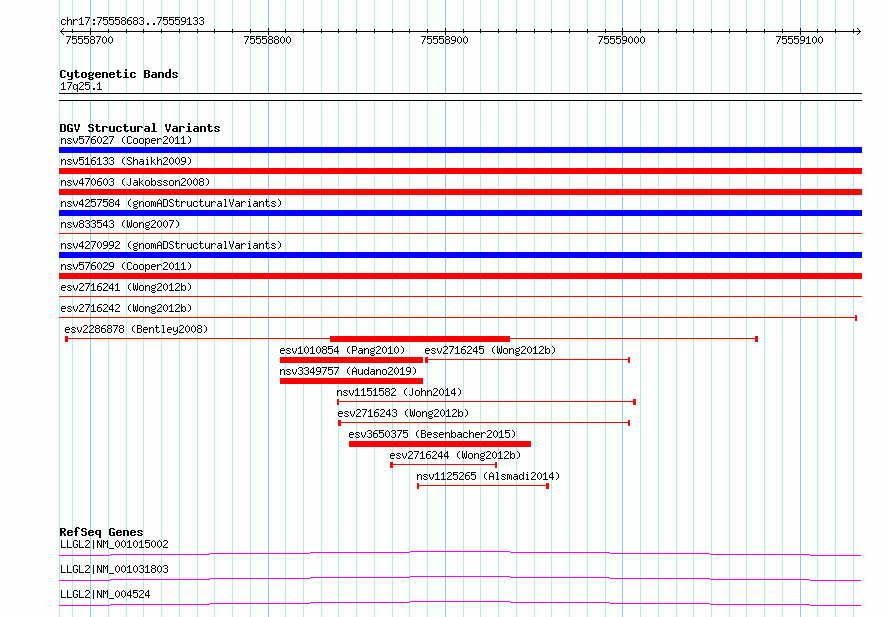Open esv3650375 (Besenbacher2015) variant label
The width and height of the screenshot is (890, 617).
(x=432, y=434)
